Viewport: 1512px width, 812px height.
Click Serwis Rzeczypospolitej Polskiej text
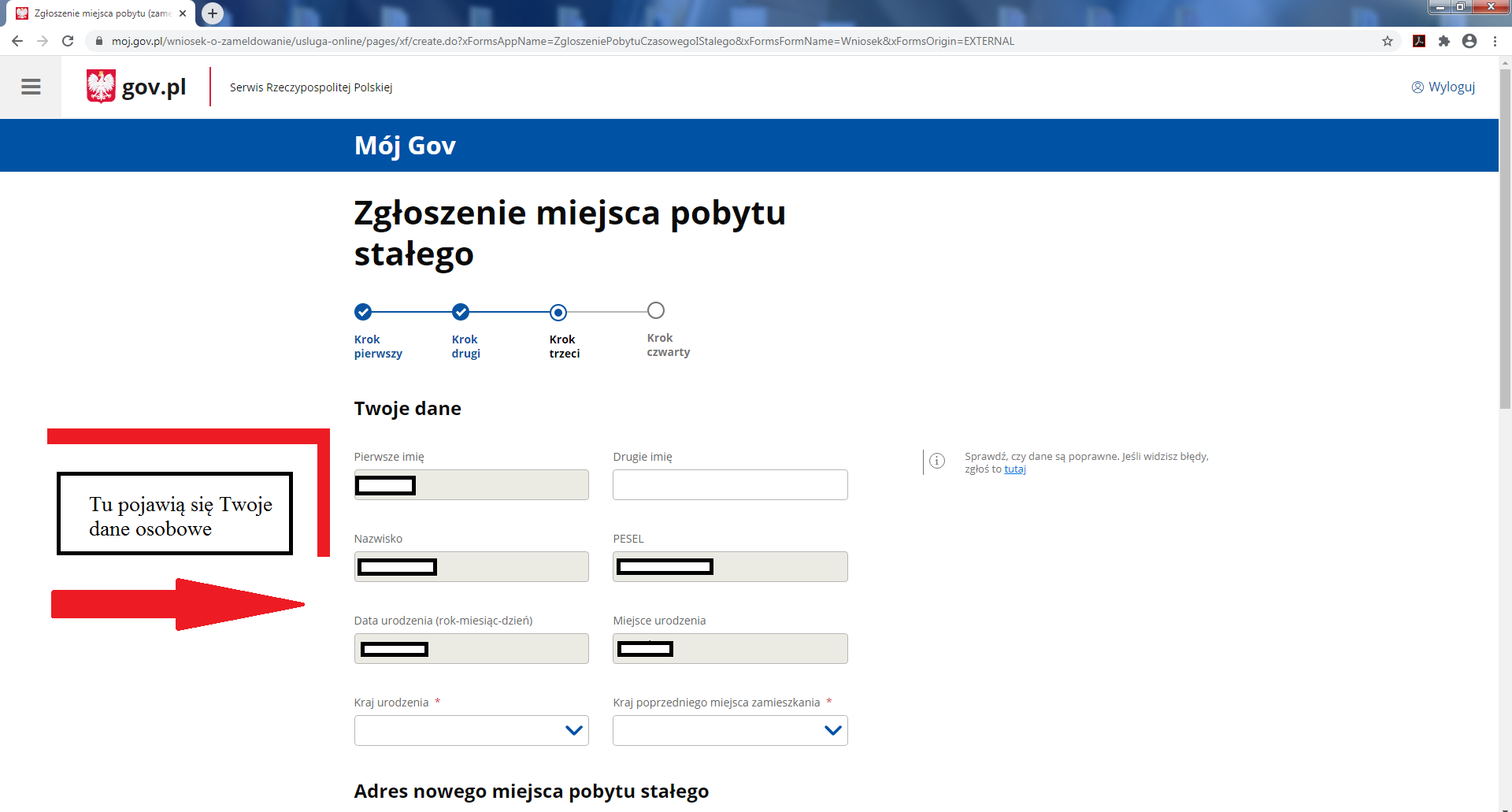pos(311,87)
